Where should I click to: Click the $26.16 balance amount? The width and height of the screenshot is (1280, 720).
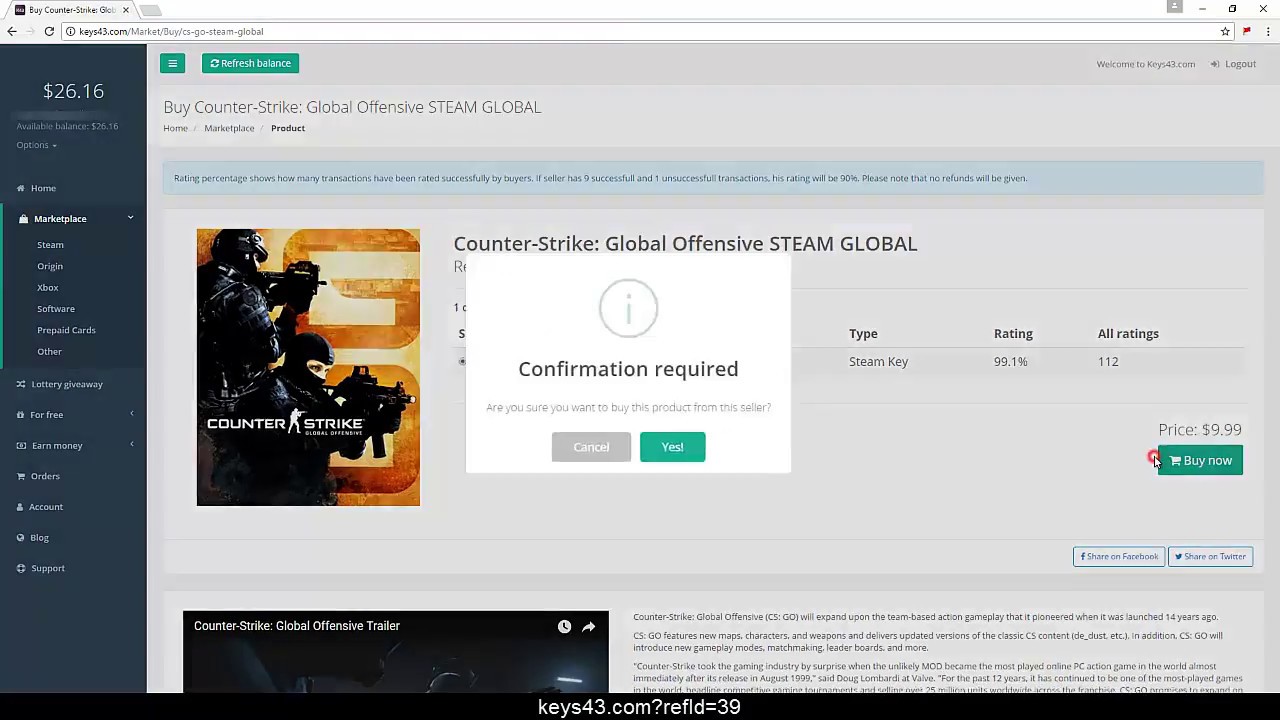[73, 91]
